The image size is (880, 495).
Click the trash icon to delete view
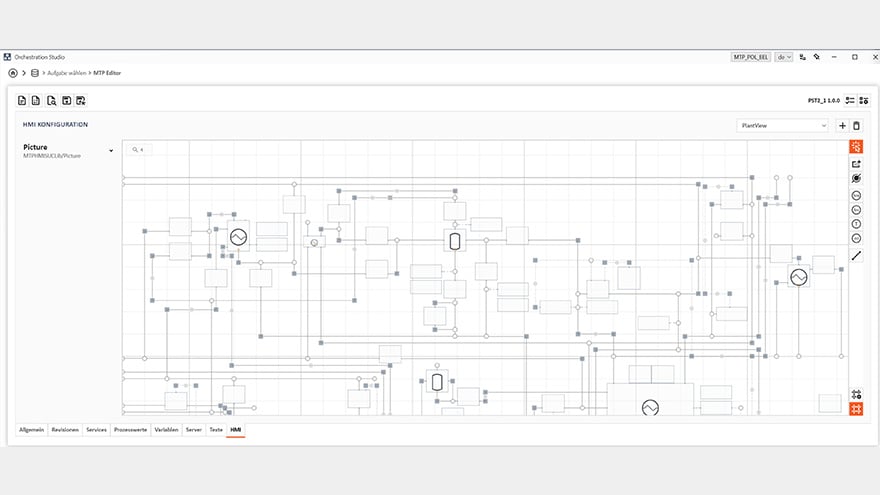click(856, 126)
